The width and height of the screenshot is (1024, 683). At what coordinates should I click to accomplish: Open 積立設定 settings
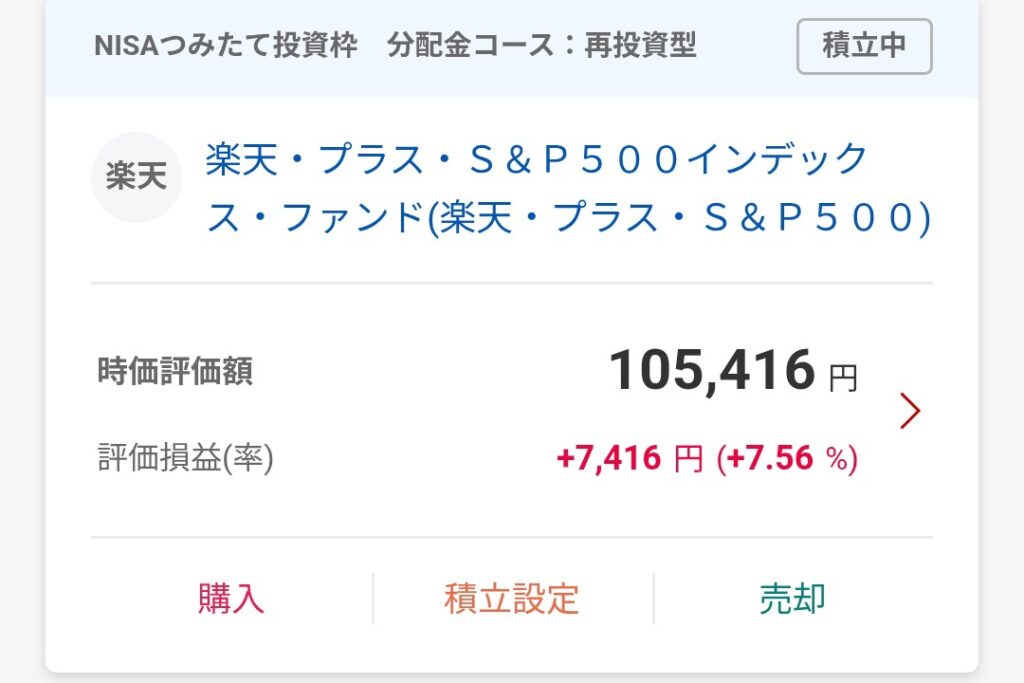point(512,598)
